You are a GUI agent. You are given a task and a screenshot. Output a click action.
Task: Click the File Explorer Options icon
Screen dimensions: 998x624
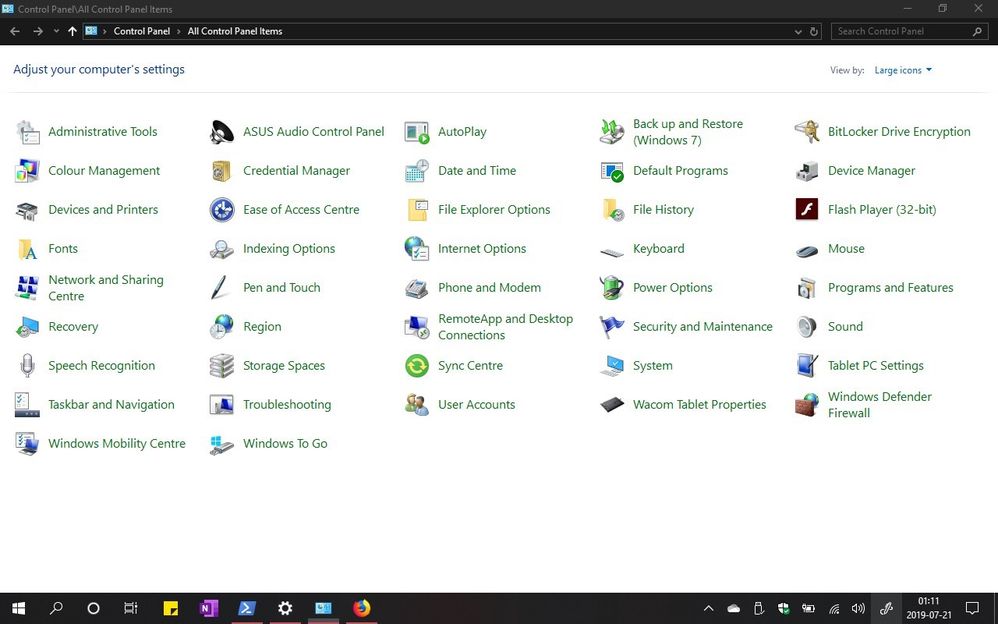417,209
